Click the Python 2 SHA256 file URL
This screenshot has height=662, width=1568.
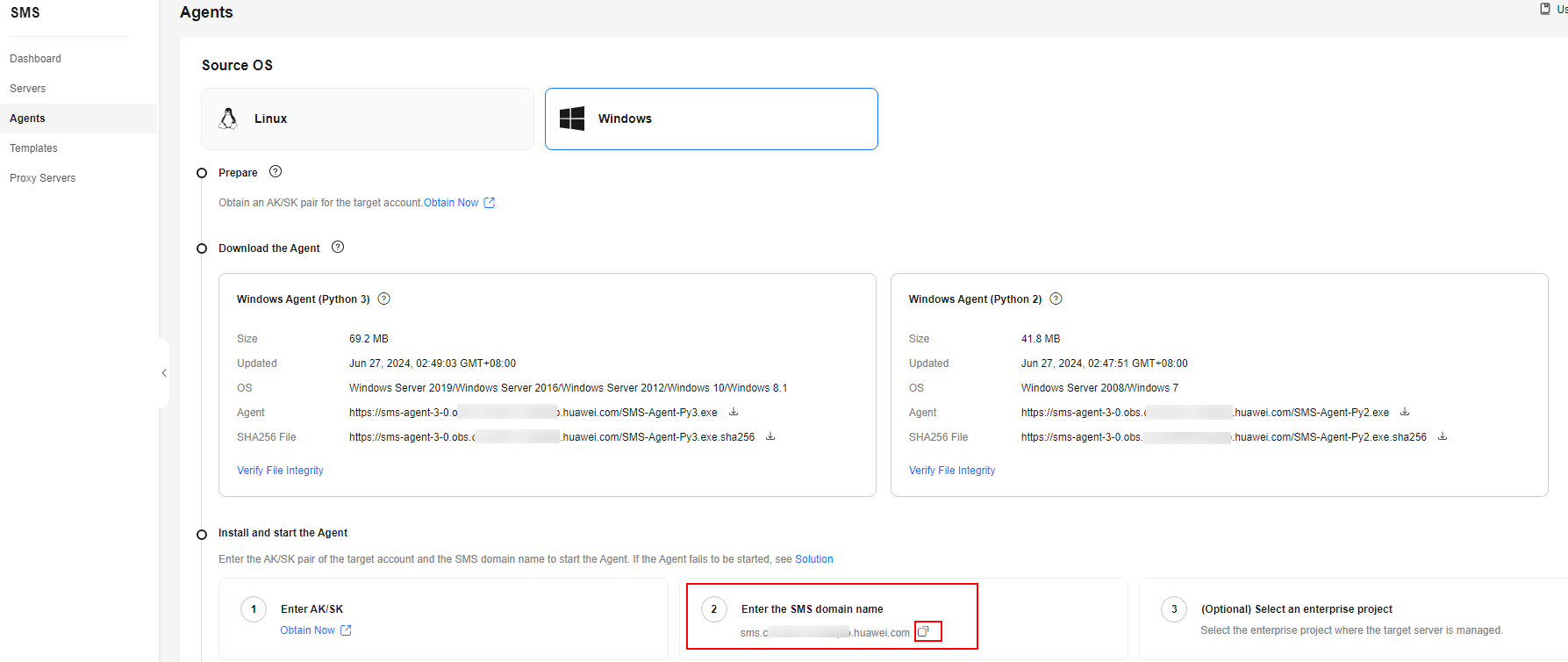[x=1224, y=437]
